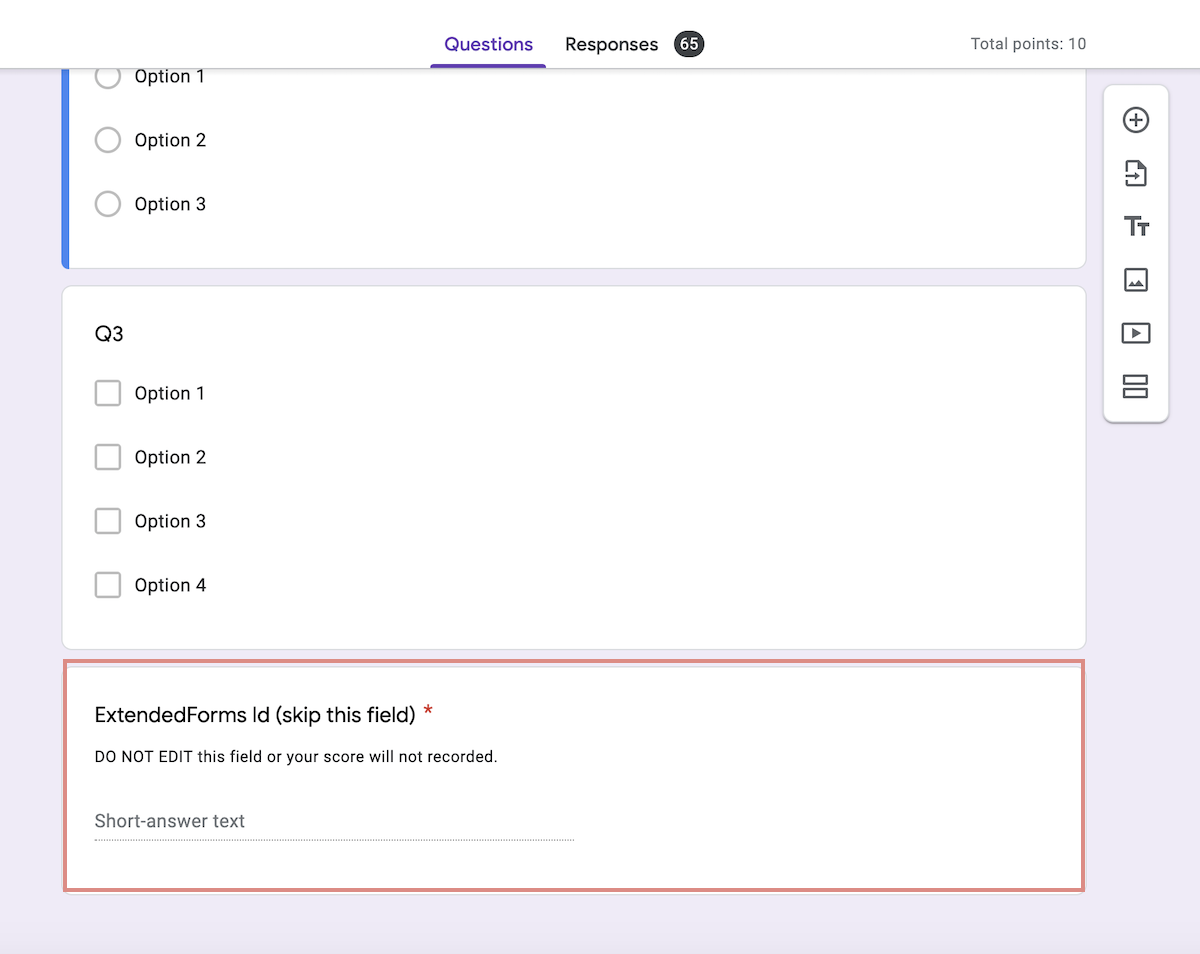The width and height of the screenshot is (1200, 954).
Task: Select radio Option 3
Action: pyautogui.click(x=107, y=204)
